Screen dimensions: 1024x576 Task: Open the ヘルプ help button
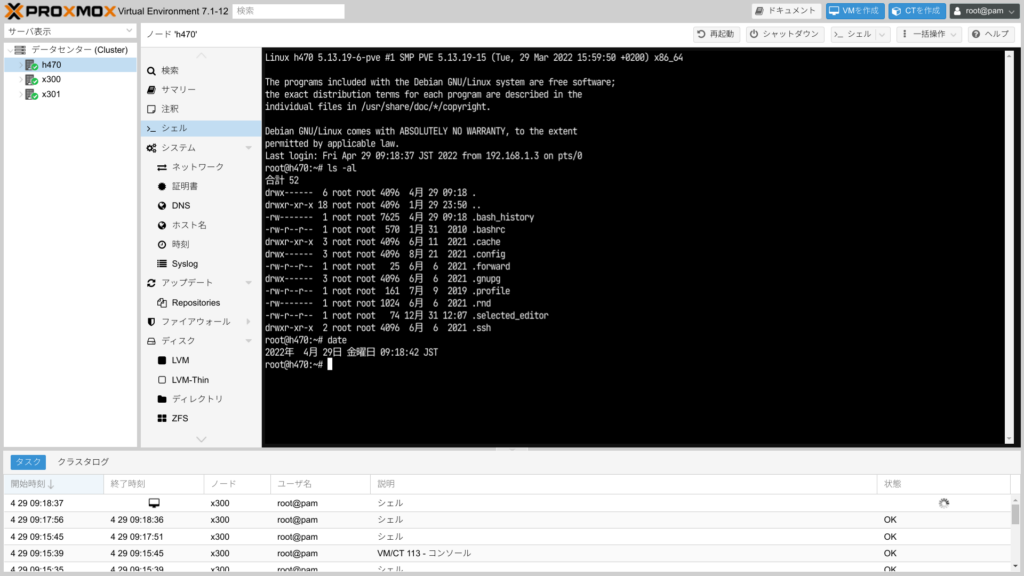click(x=991, y=34)
